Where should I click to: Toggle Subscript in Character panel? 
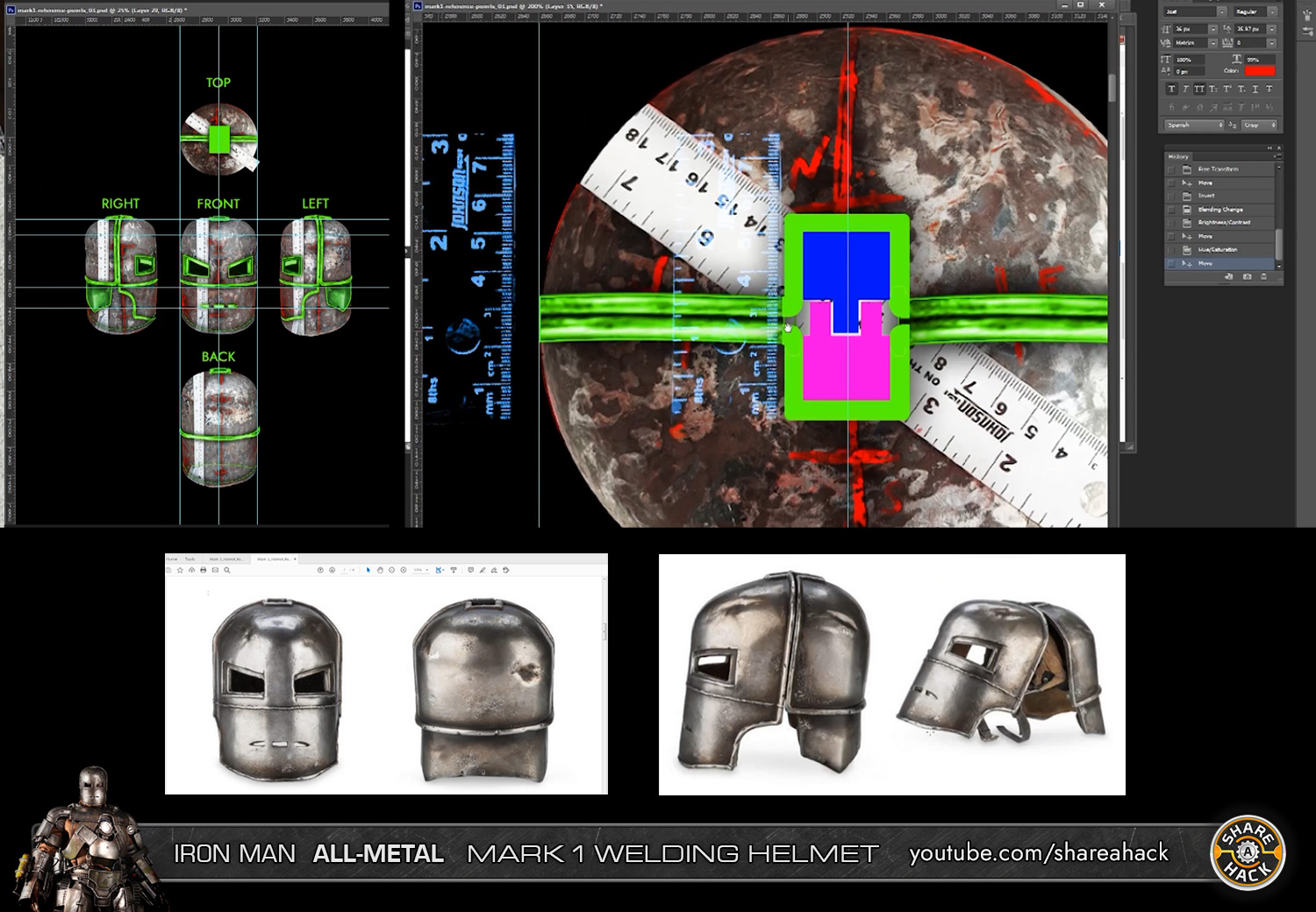click(x=1241, y=89)
